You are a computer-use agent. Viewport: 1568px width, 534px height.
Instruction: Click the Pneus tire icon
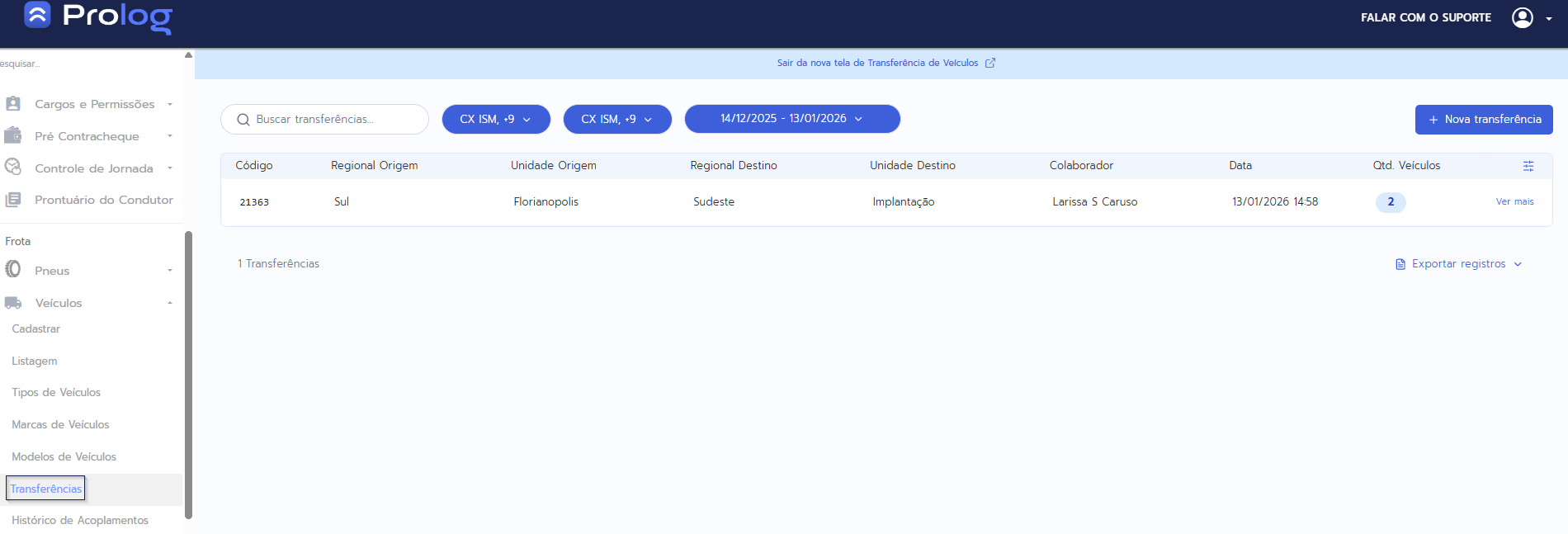click(x=13, y=270)
